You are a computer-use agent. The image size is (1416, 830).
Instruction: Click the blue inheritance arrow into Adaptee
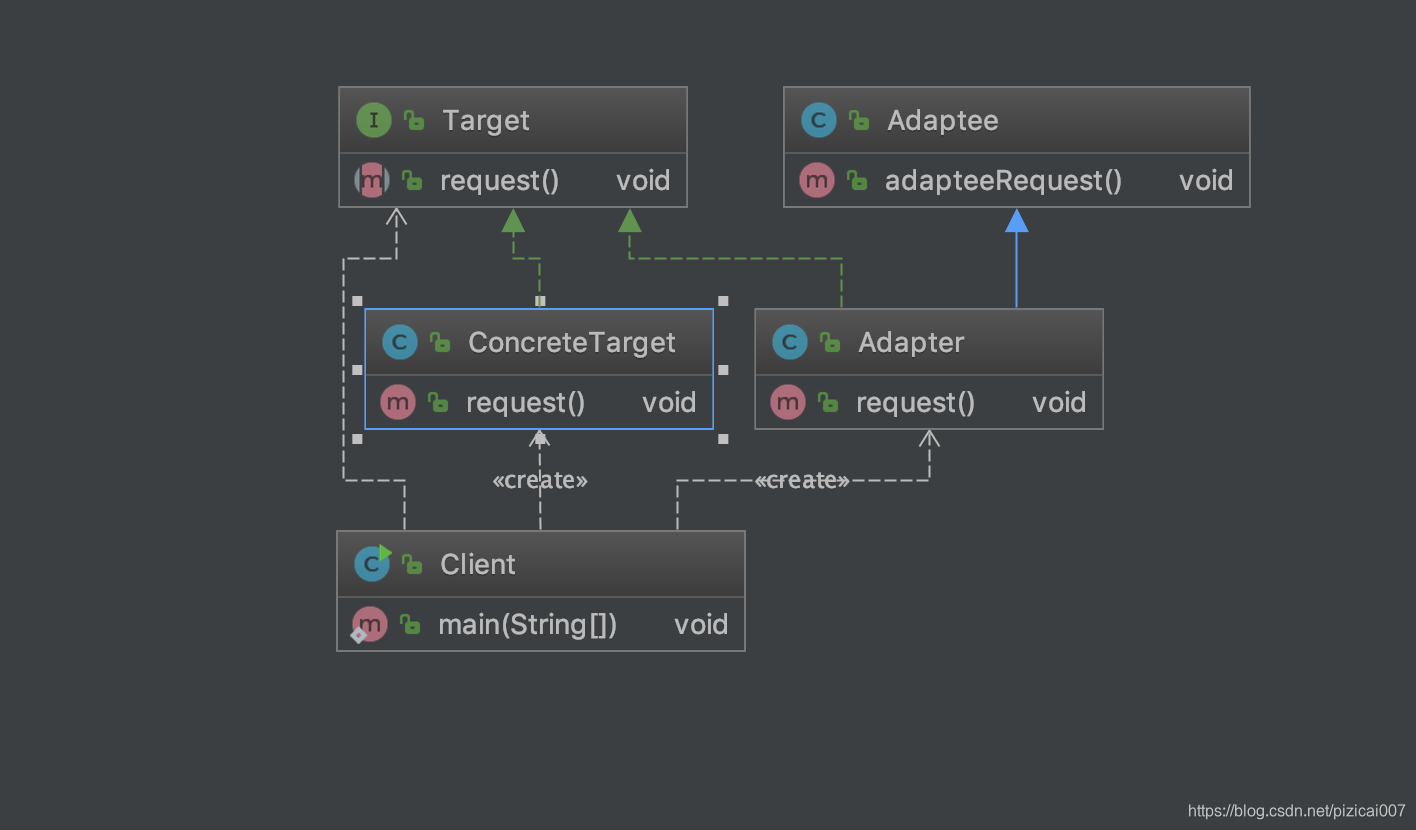[x=1017, y=258]
